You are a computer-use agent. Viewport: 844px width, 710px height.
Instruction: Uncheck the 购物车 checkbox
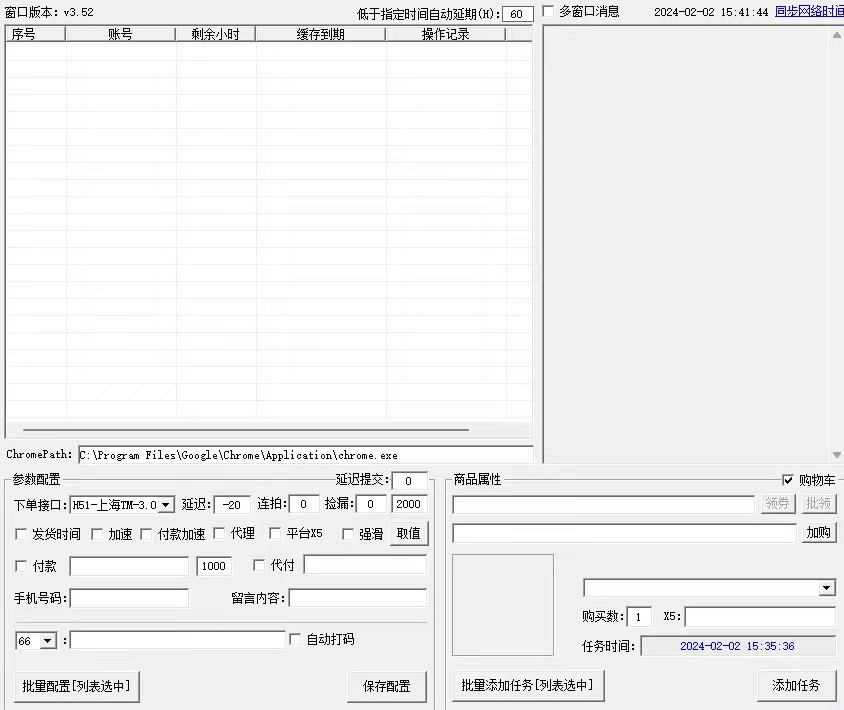pyautogui.click(x=788, y=480)
